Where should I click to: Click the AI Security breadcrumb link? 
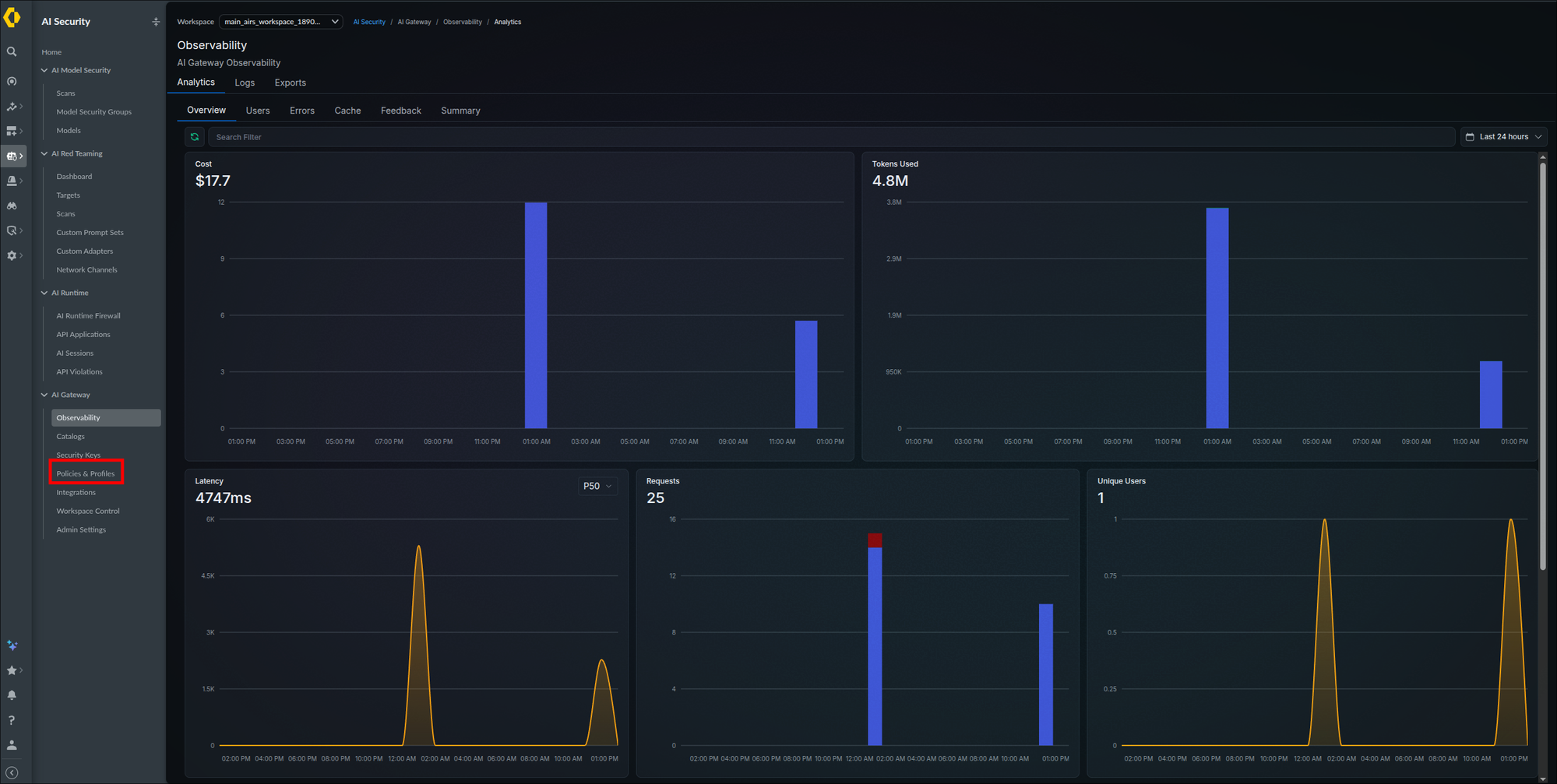(369, 22)
